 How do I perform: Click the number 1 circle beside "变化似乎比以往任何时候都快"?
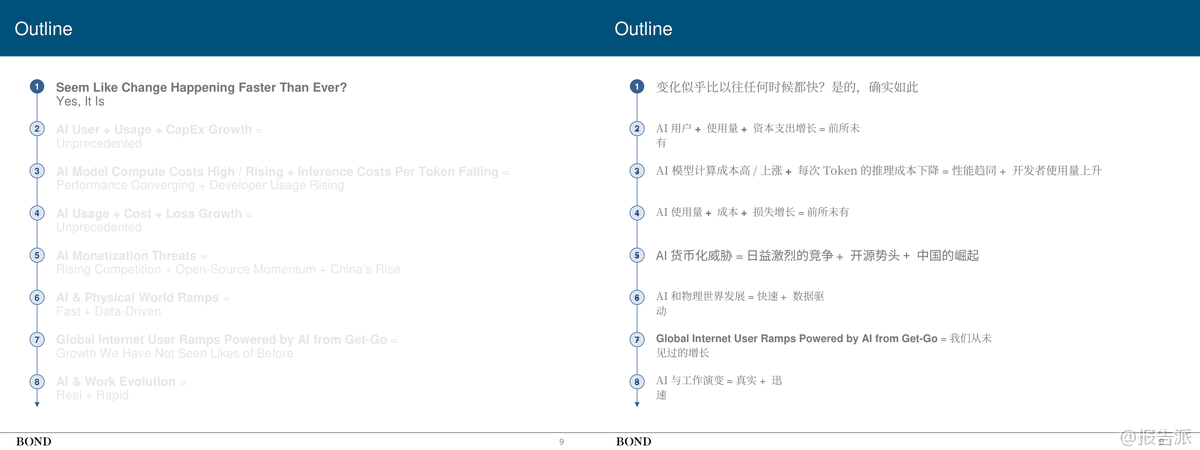pos(637,87)
